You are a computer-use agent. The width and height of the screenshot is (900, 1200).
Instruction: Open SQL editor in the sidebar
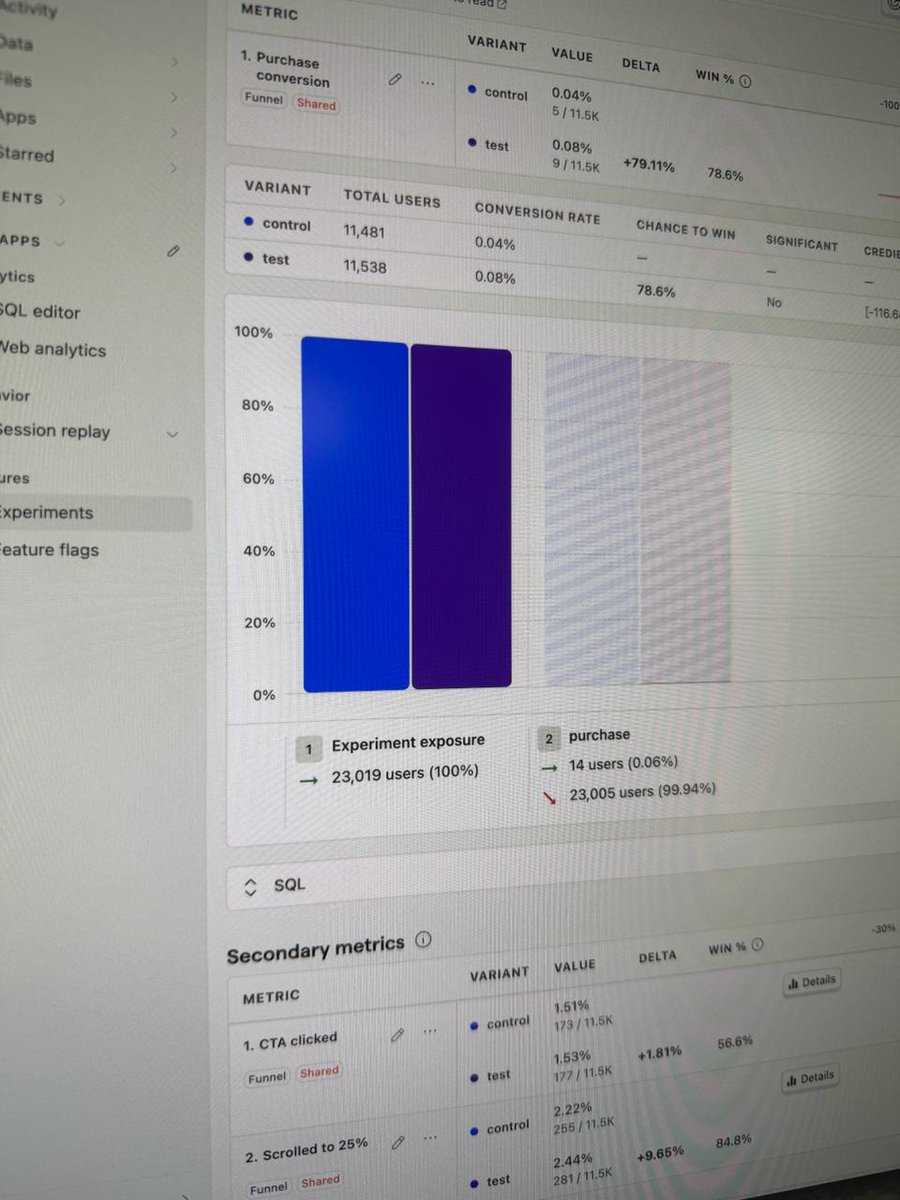coord(41,312)
